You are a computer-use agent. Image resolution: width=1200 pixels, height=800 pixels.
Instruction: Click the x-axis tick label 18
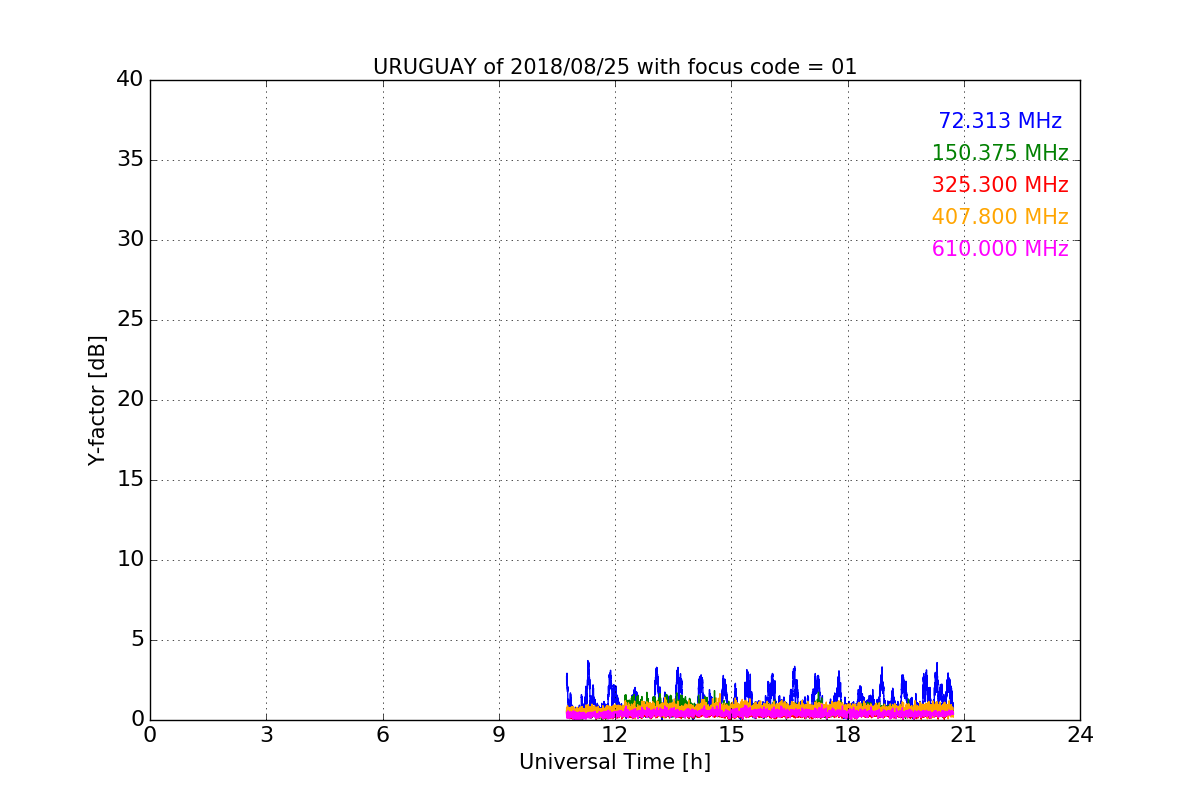(848, 735)
